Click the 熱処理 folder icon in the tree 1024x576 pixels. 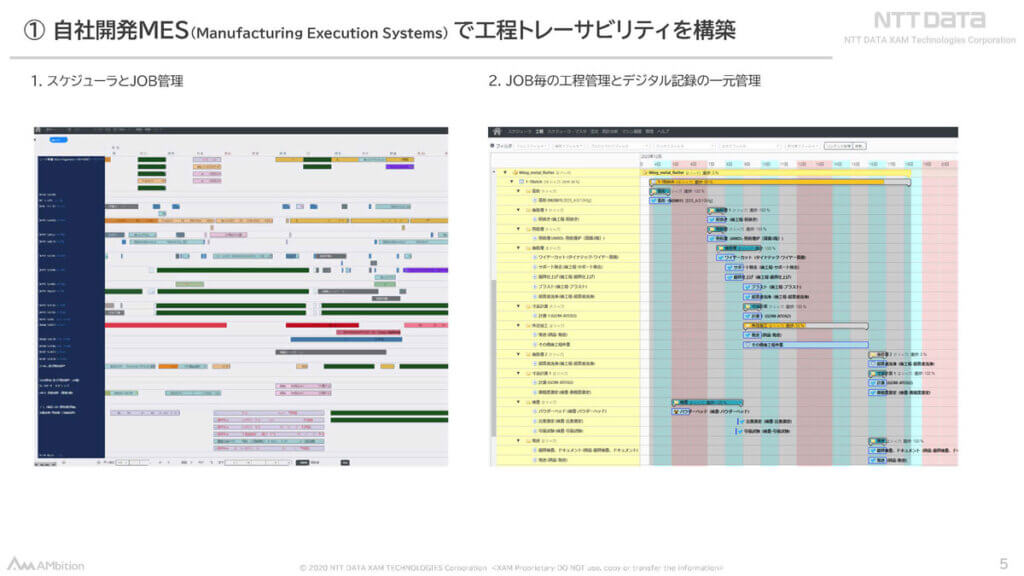point(528,229)
